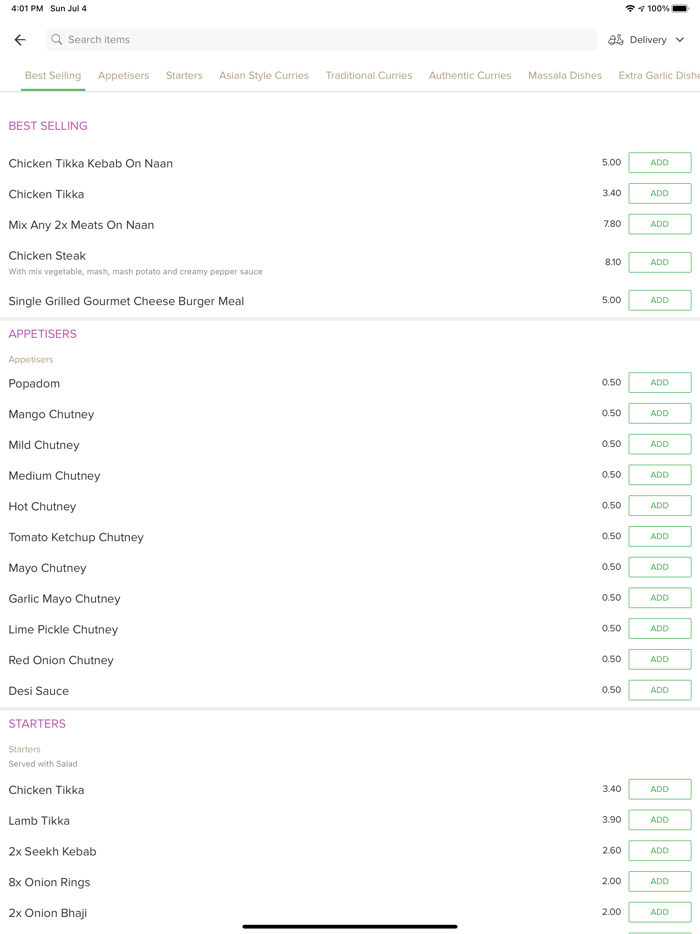Open the Mix Any 2x Meats On Naan item
Screen dimensions: 700x934
point(81,225)
